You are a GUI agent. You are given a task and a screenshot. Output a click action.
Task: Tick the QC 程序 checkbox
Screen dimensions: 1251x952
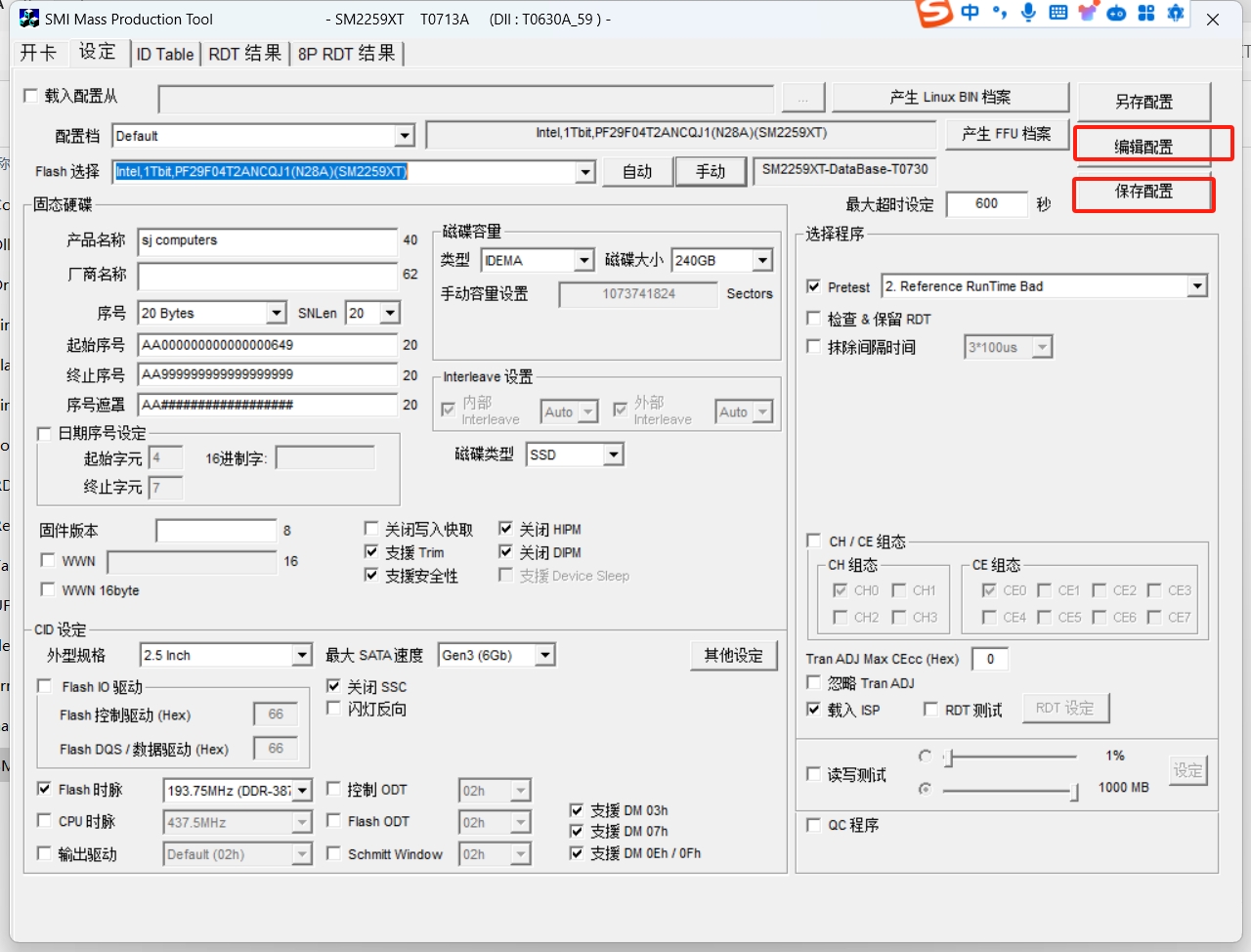point(813,825)
